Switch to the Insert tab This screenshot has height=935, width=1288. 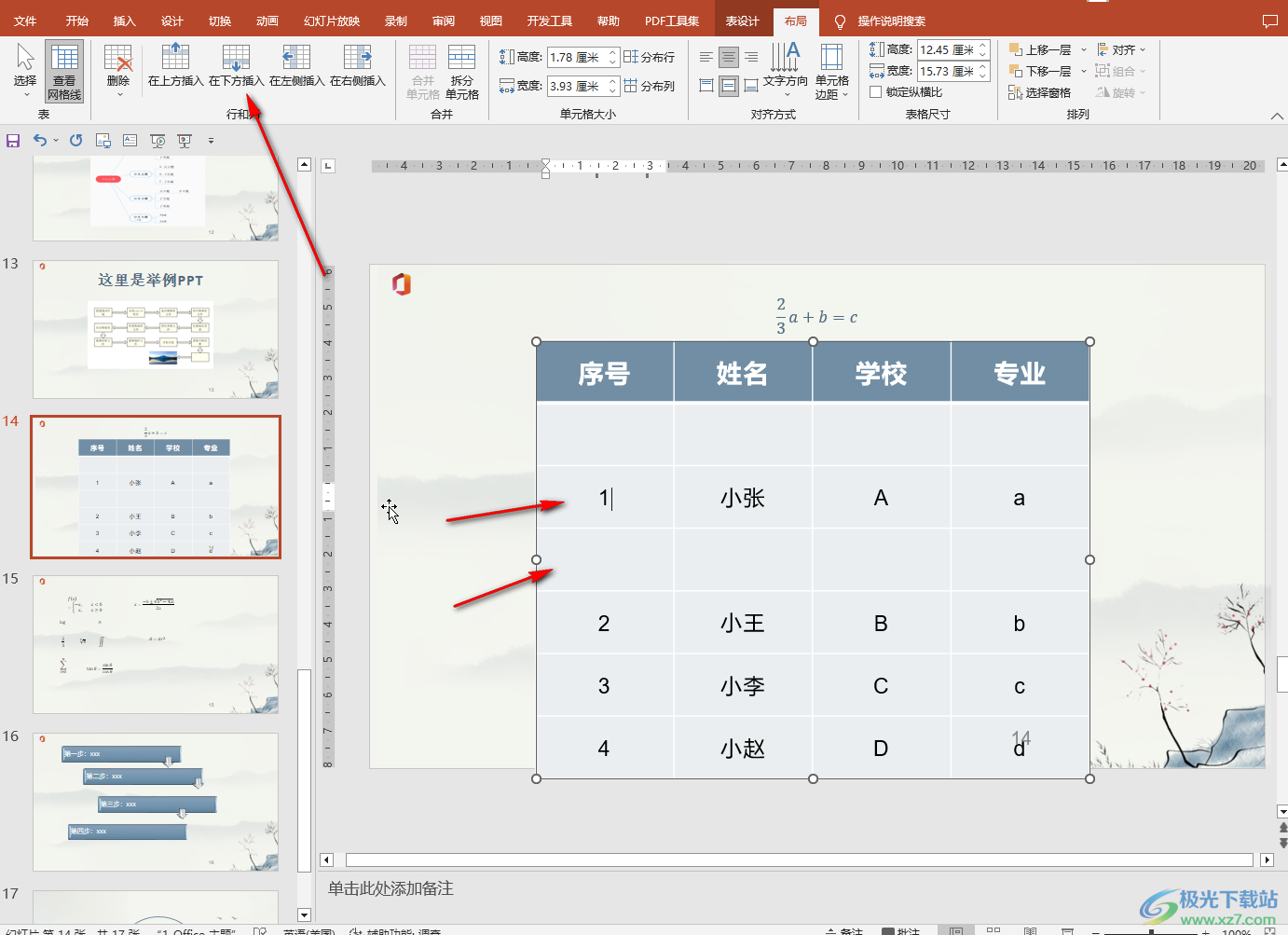124,21
